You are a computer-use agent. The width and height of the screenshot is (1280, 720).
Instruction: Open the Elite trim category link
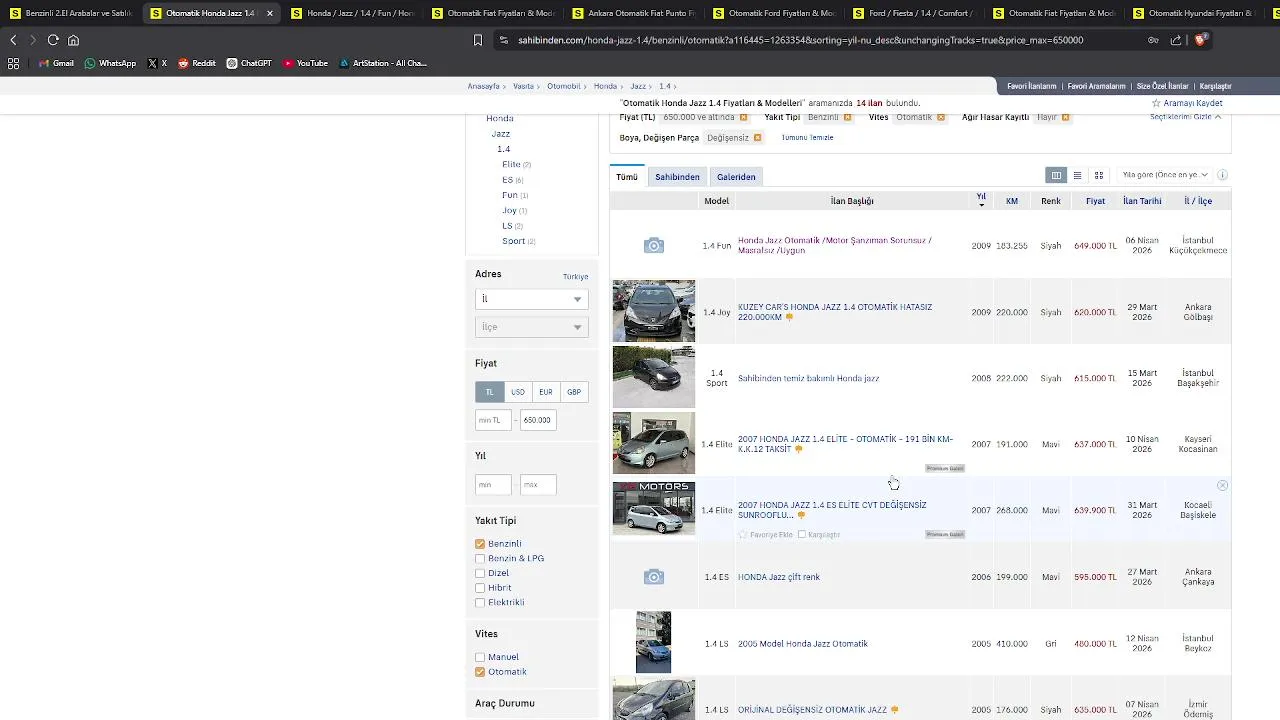(511, 164)
